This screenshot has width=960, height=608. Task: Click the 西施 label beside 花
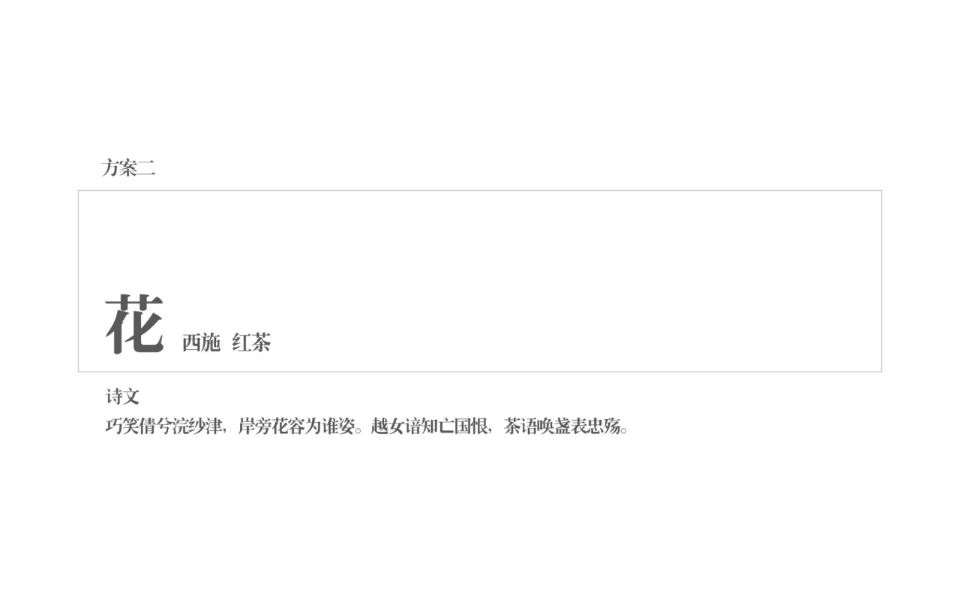[x=201, y=342]
